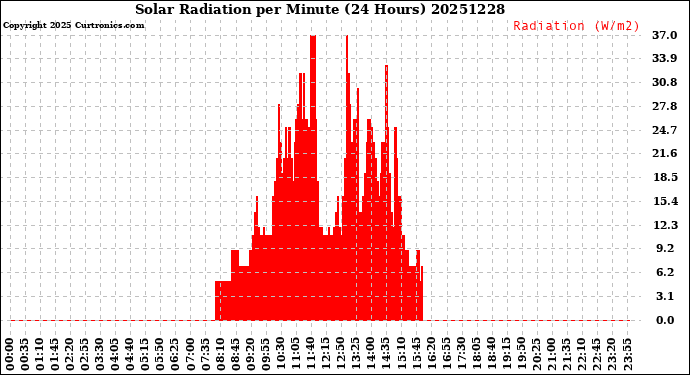Click the x-axis time label 16:20

coord(431,355)
